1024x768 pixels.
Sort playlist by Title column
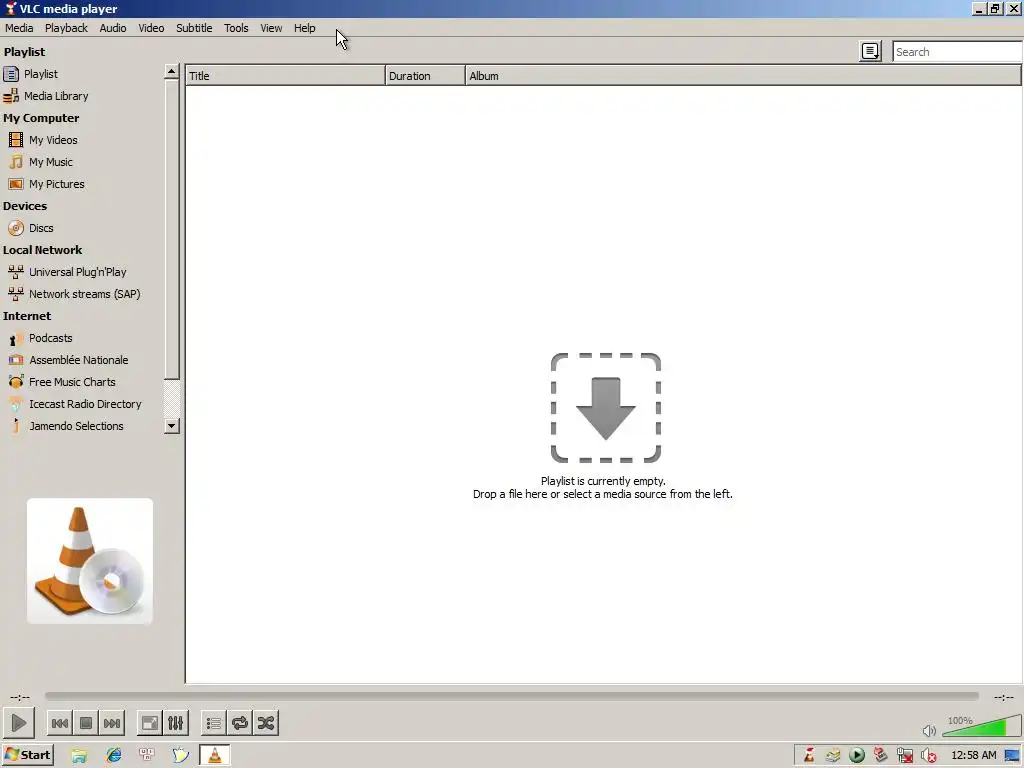pos(285,76)
